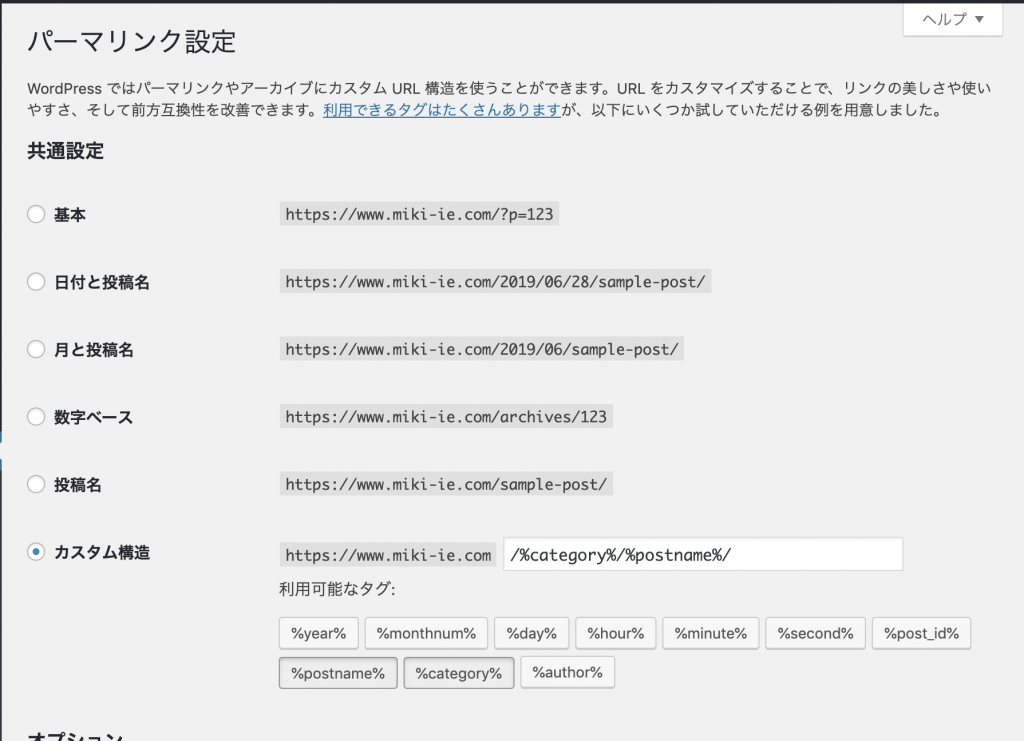The width and height of the screenshot is (1024, 741).
Task: Insert the %category% tag
Action: [x=458, y=672]
